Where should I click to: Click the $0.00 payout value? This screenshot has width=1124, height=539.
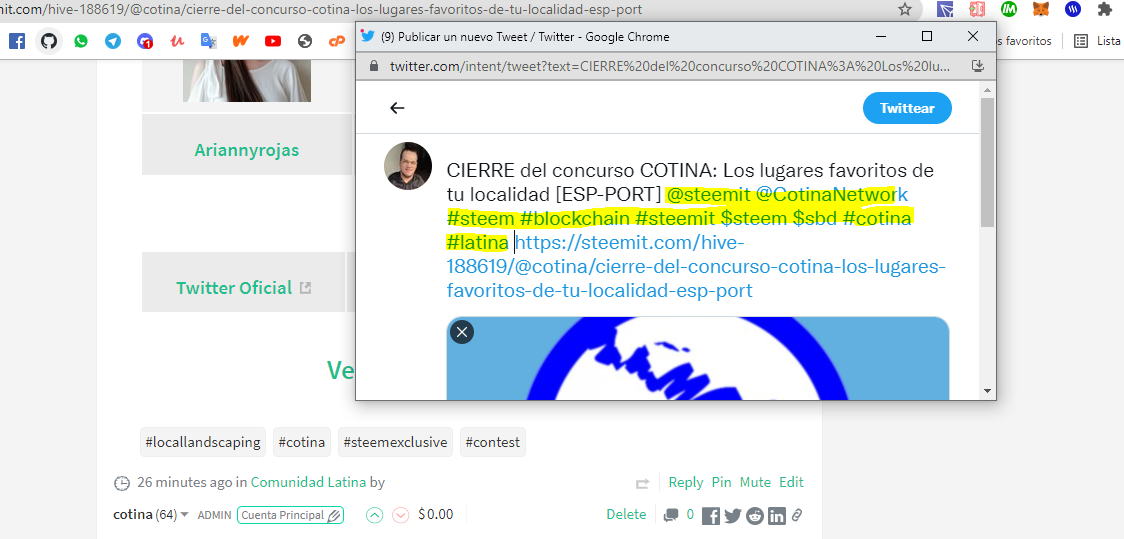pos(436,514)
